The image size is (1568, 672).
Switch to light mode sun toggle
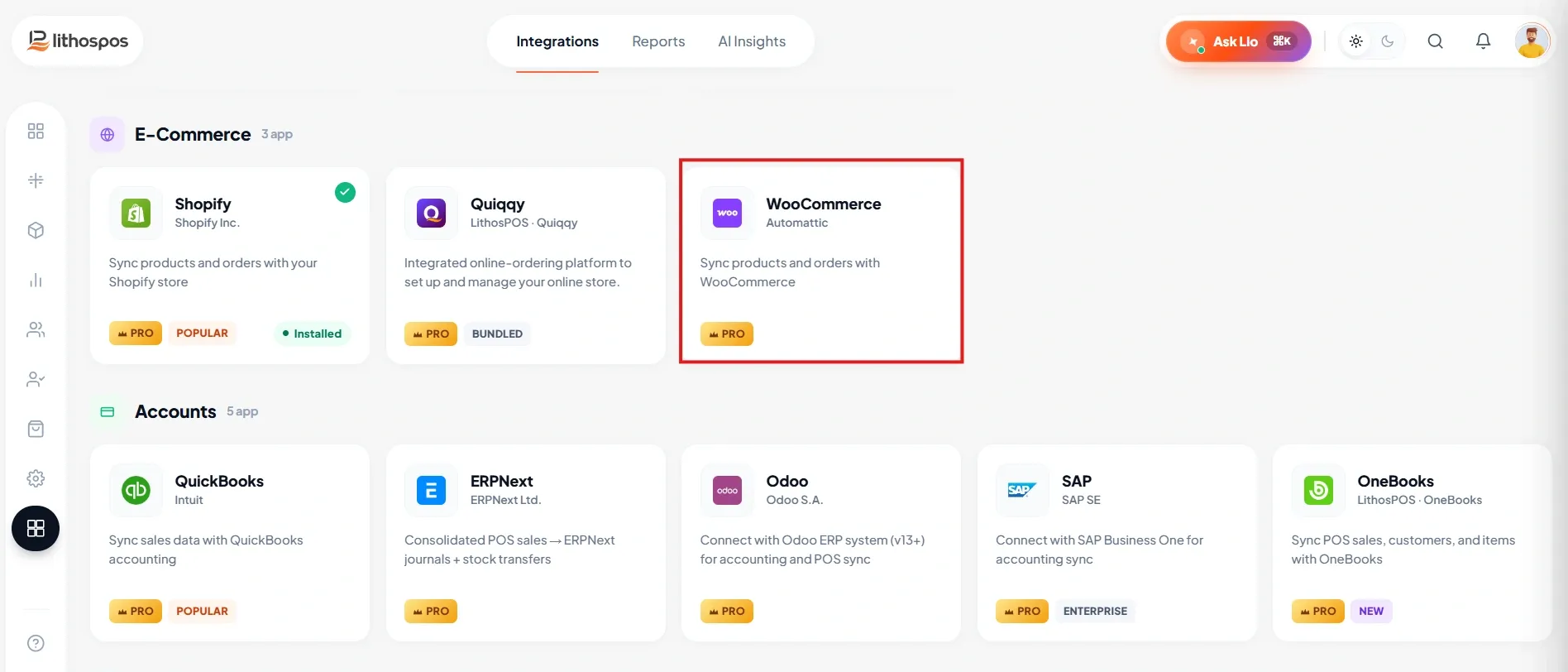pos(1356,41)
